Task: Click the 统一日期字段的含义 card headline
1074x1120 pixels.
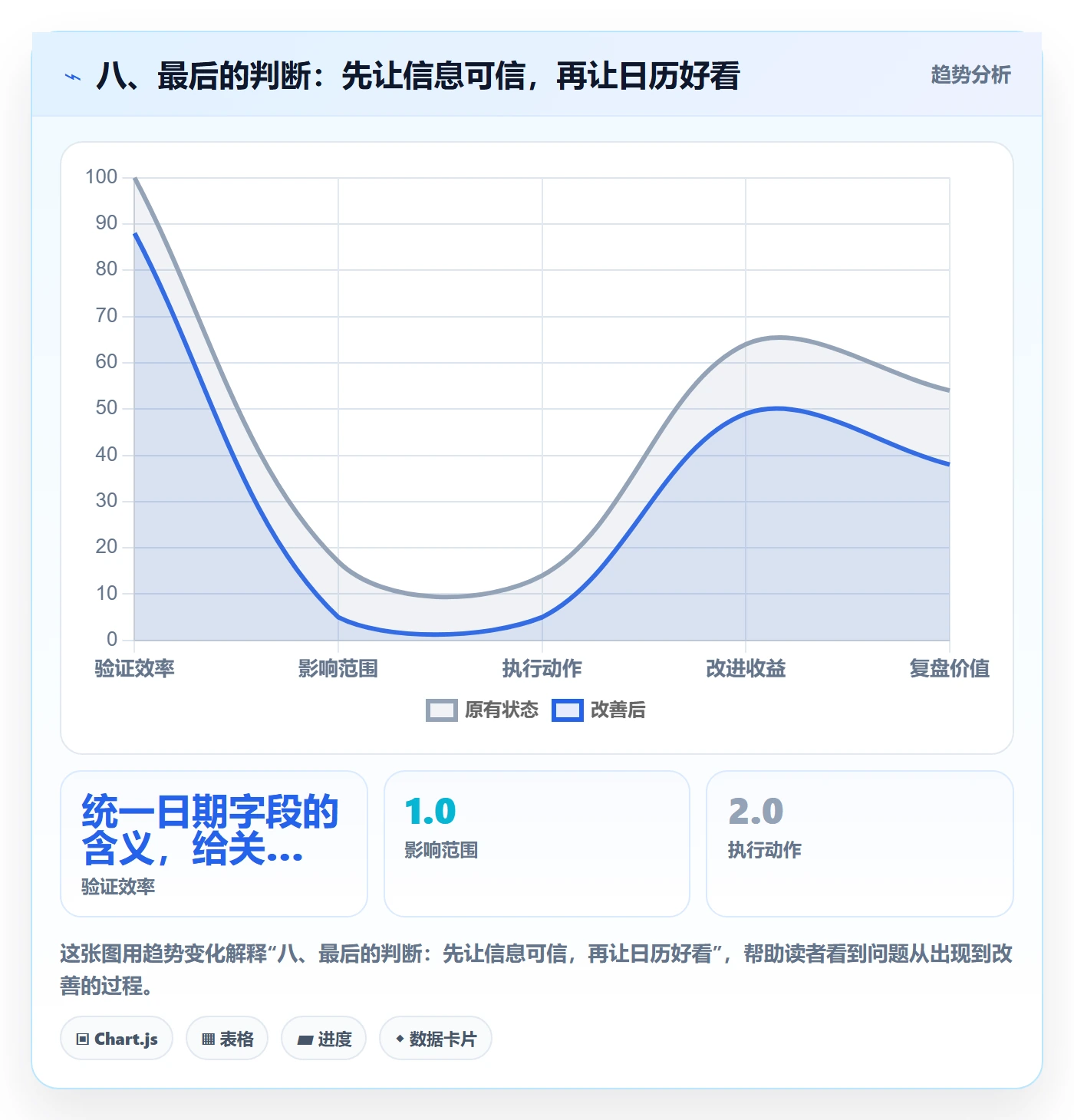Action: pos(210,830)
